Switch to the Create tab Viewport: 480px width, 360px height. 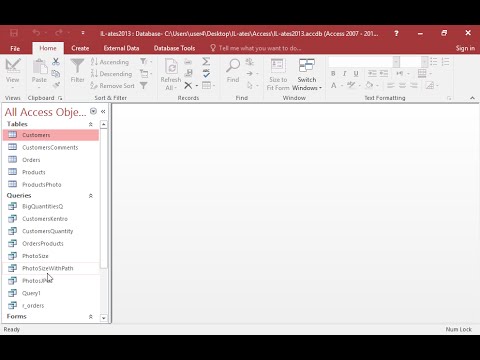pyautogui.click(x=80, y=48)
